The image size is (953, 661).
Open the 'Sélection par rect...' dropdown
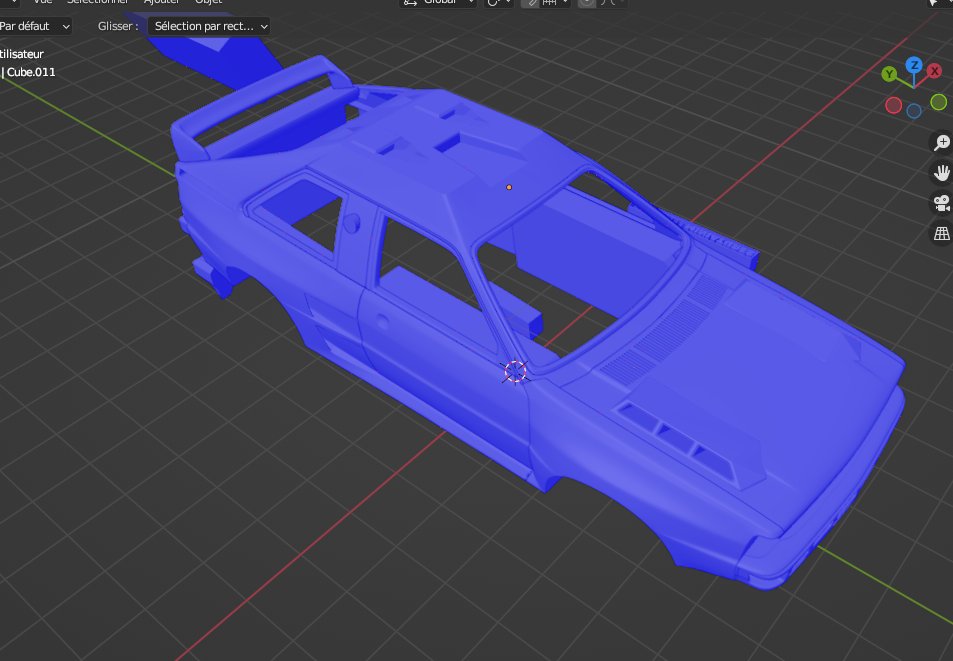pos(210,25)
